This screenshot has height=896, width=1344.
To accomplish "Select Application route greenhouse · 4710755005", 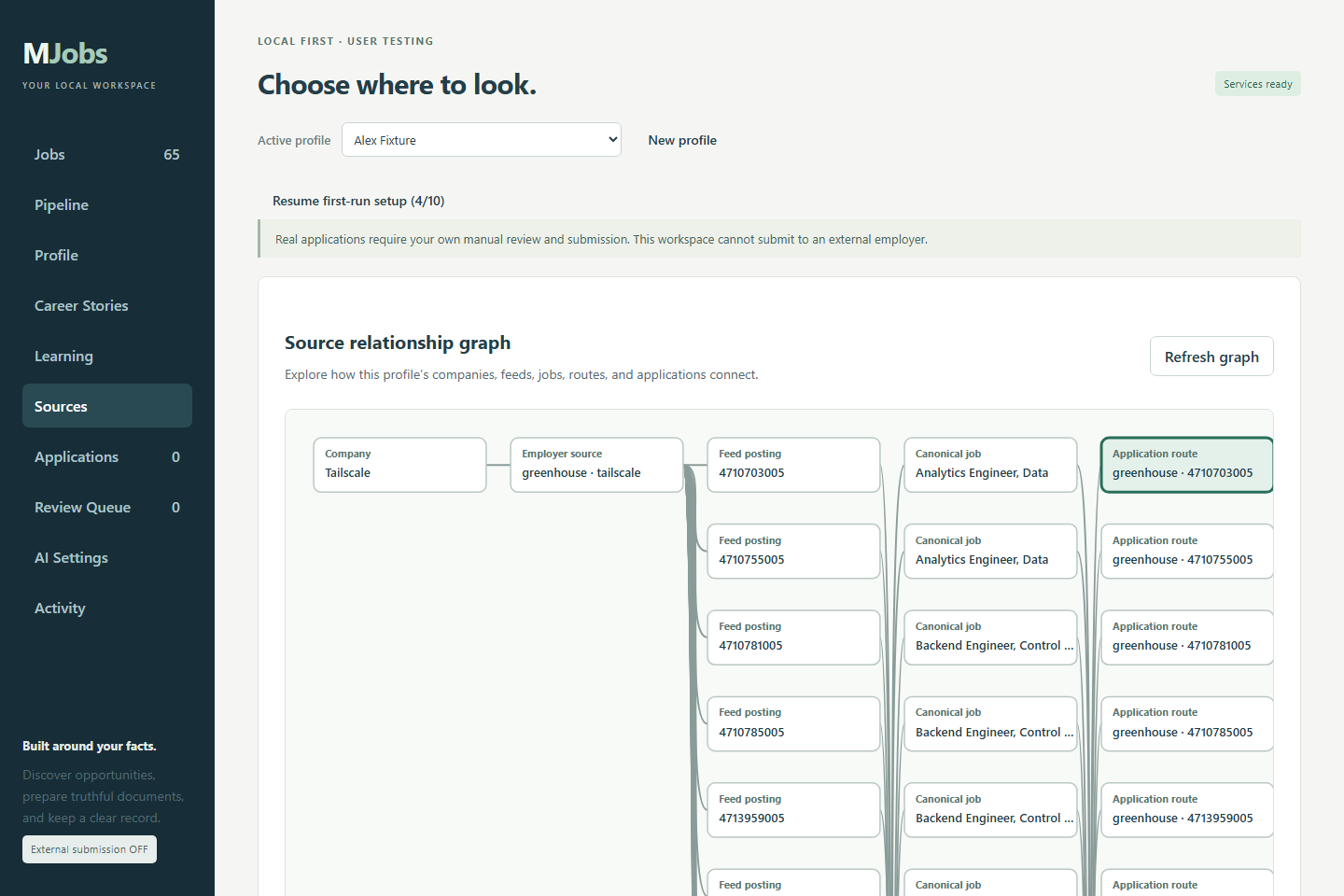I will 1187,552.
